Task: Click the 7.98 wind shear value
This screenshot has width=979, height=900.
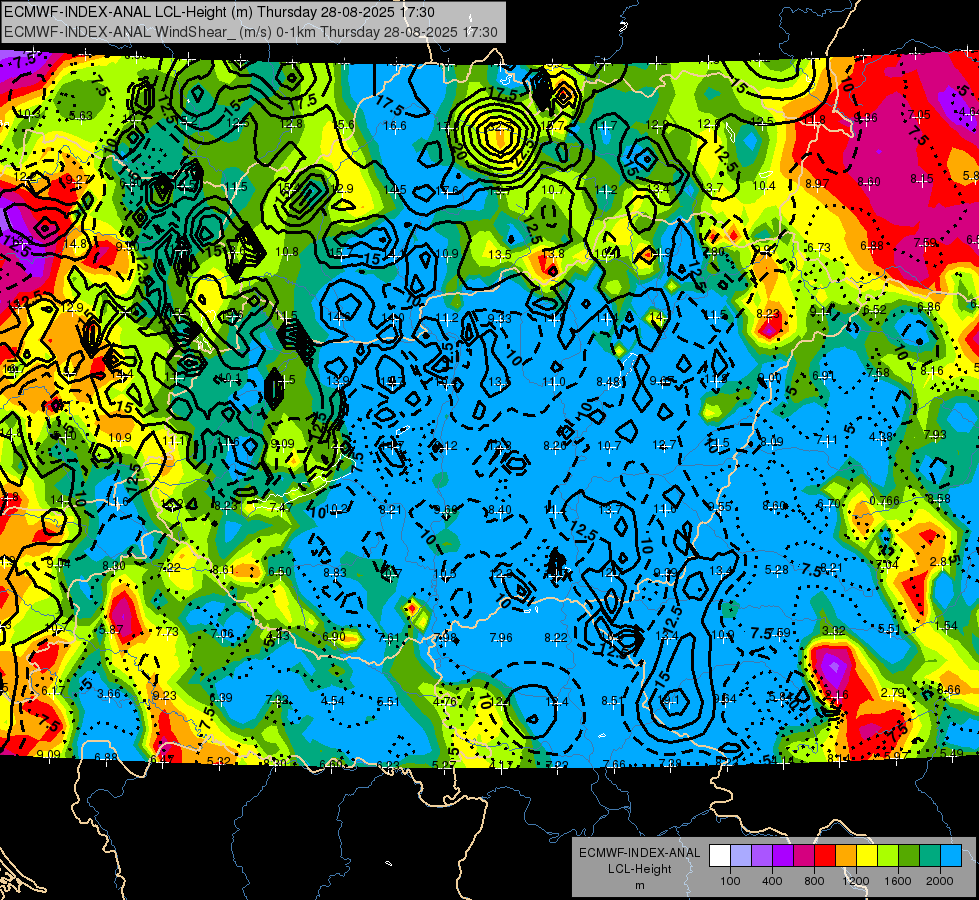Action: coord(445,638)
